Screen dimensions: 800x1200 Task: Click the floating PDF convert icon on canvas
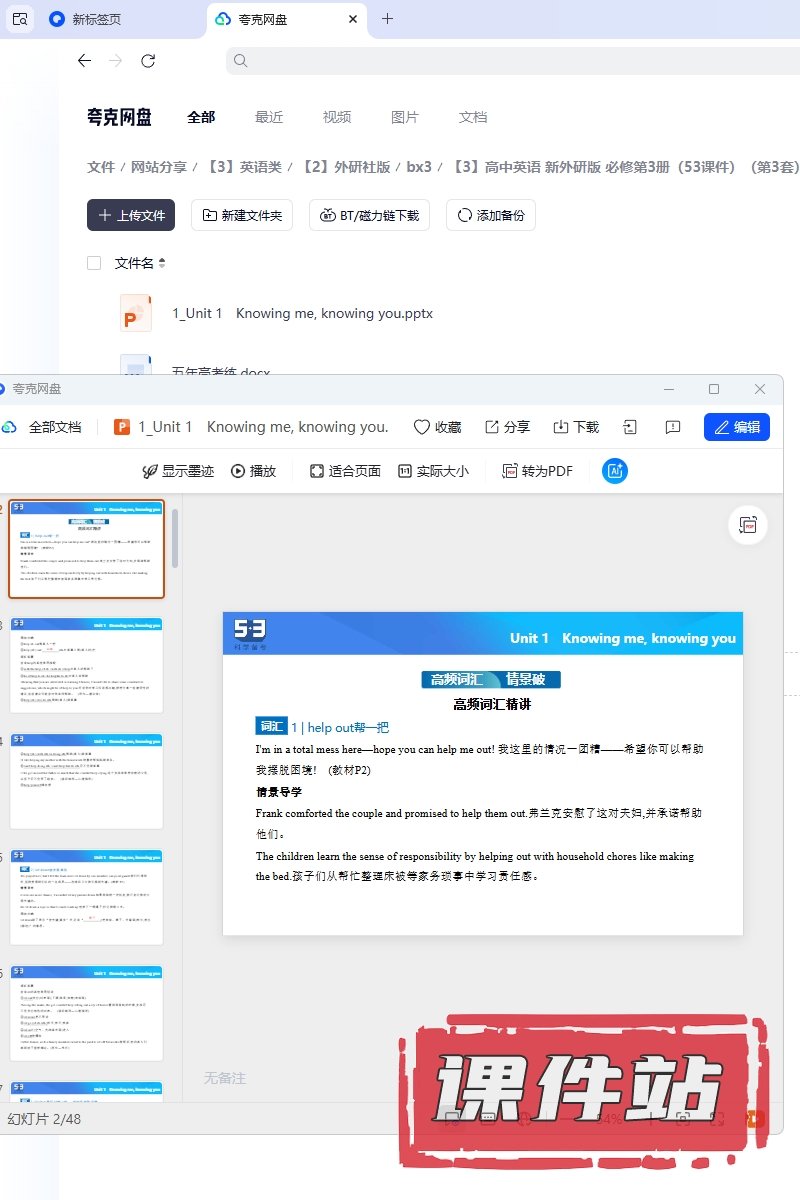(746, 524)
